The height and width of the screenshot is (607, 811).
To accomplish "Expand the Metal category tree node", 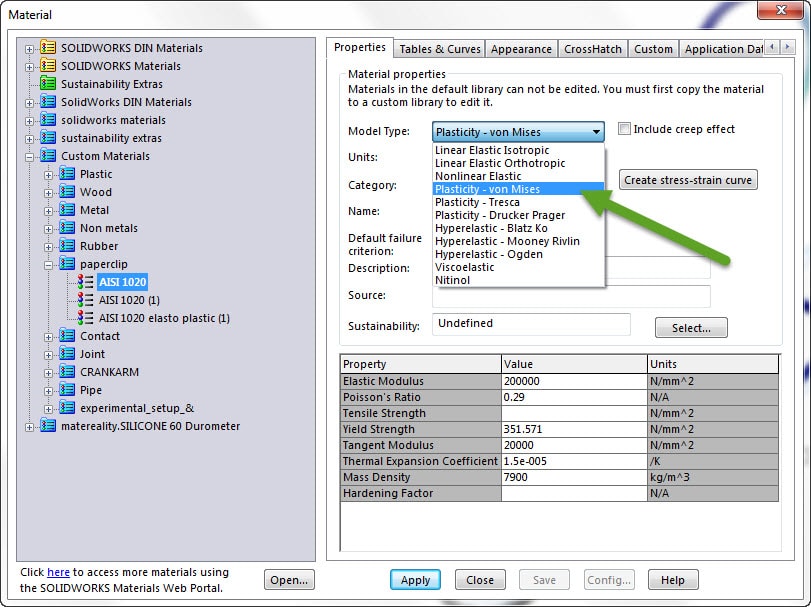I will [x=48, y=210].
